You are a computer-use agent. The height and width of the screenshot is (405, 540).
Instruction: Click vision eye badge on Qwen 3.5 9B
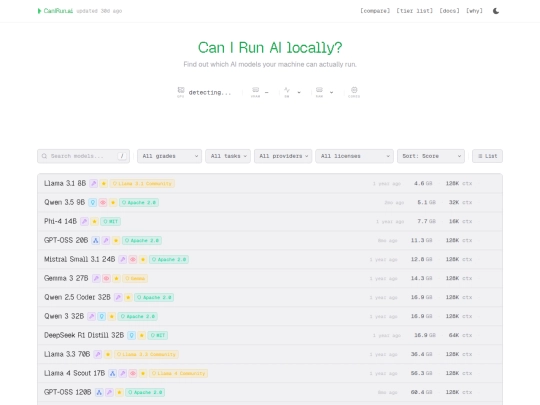pyautogui.click(x=103, y=202)
